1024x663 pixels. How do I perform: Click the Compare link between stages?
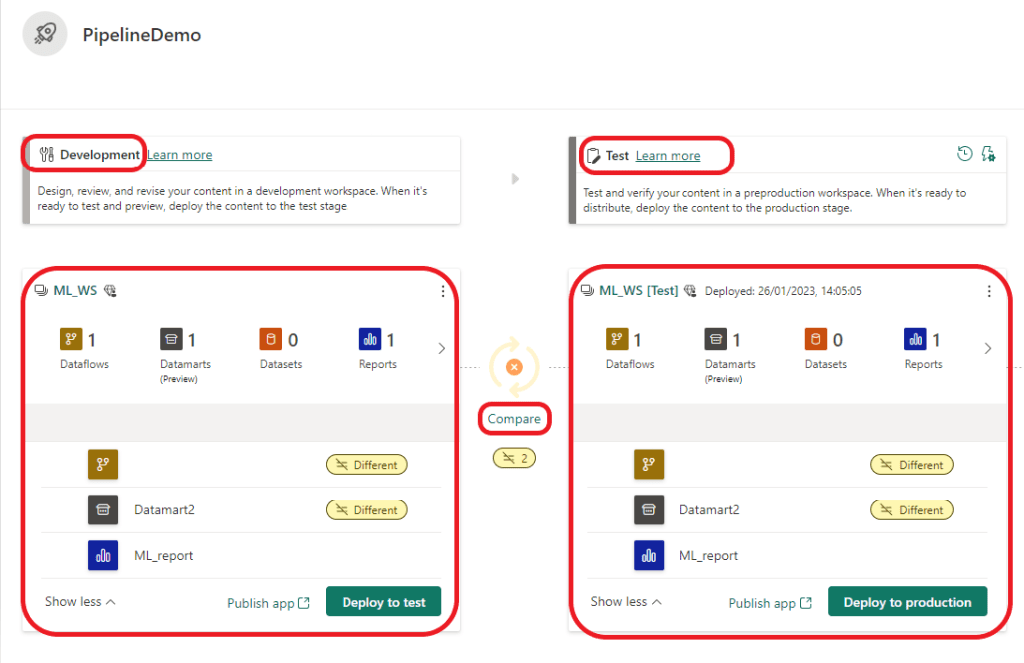(514, 419)
